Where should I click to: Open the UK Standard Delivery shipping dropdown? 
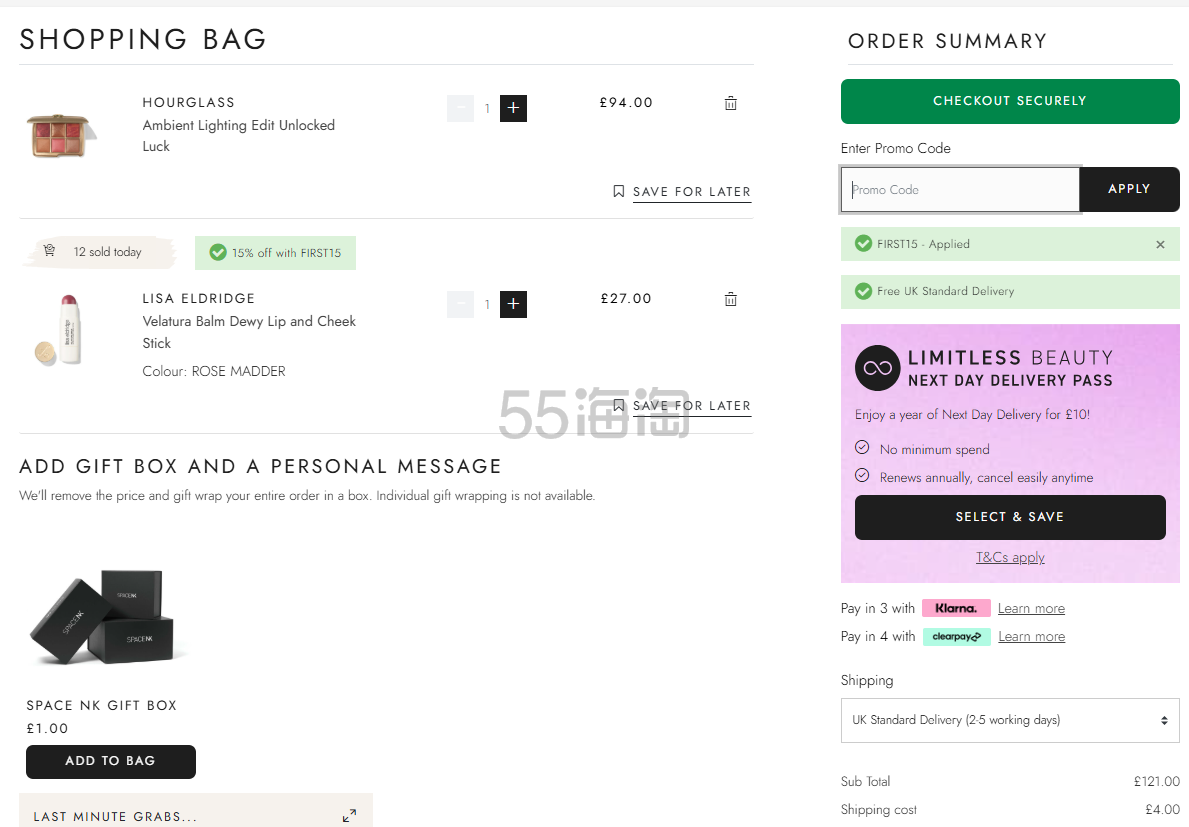pos(1010,720)
